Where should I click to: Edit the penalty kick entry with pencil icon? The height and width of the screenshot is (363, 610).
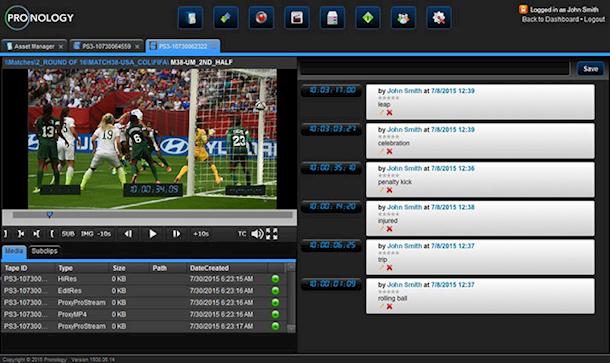[x=381, y=190]
